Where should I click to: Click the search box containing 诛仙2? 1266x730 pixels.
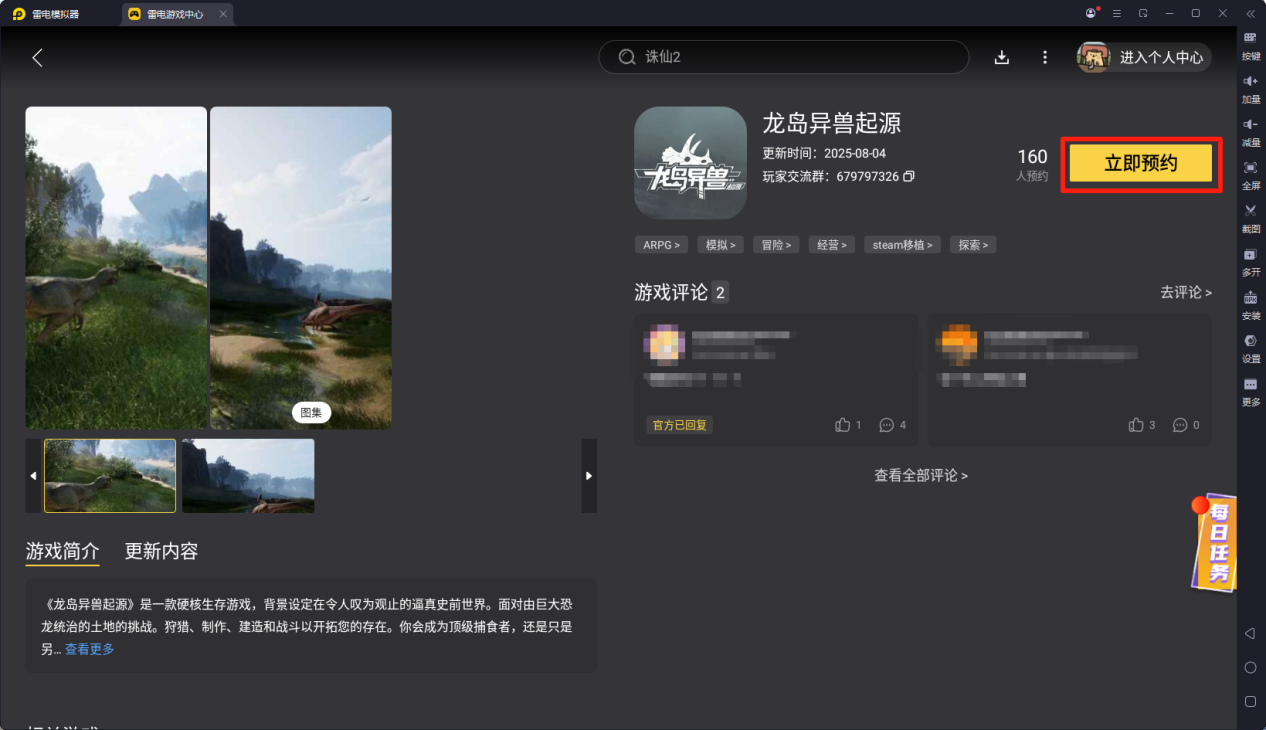[x=784, y=57]
